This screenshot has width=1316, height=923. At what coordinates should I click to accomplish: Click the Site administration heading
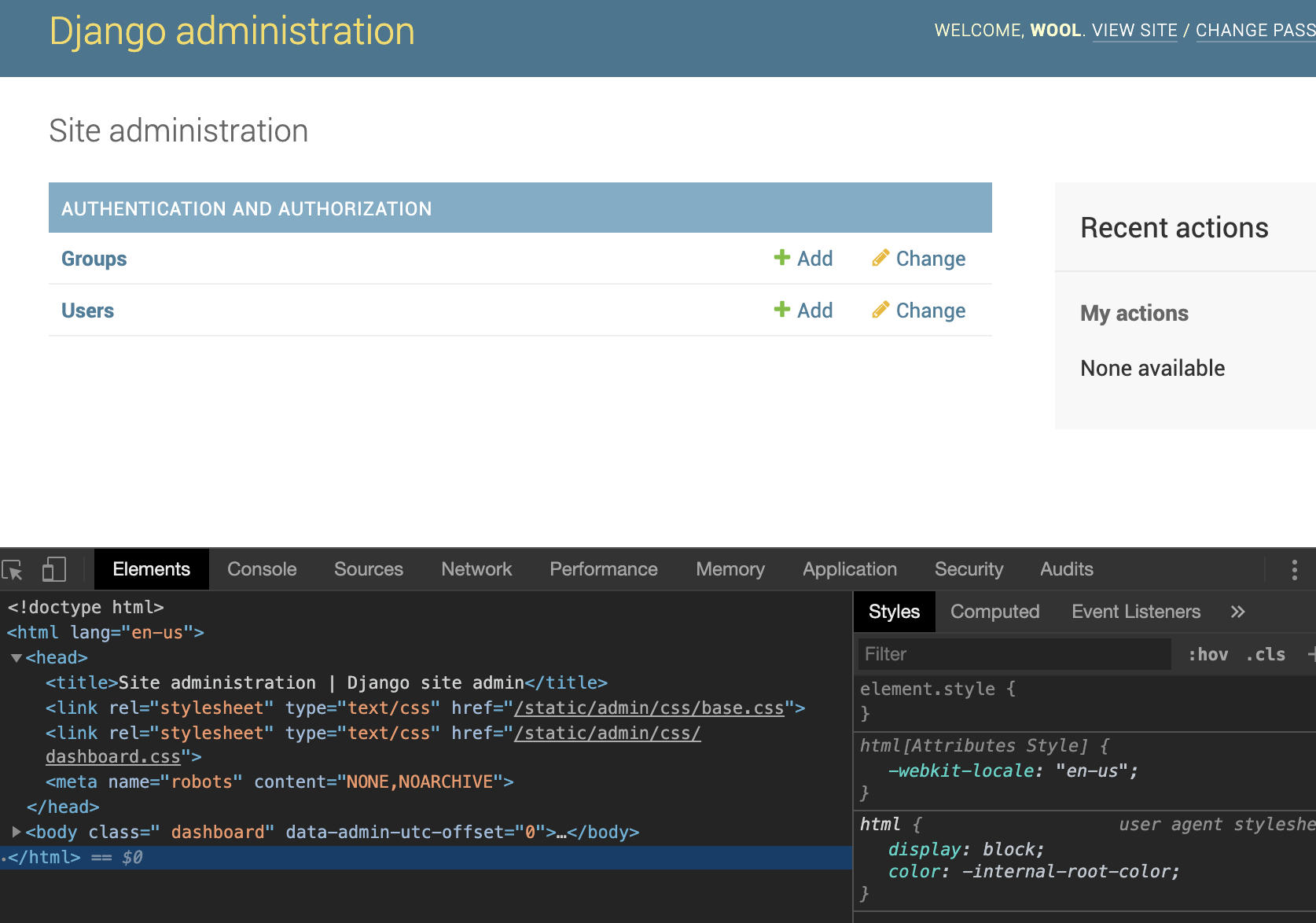[178, 131]
